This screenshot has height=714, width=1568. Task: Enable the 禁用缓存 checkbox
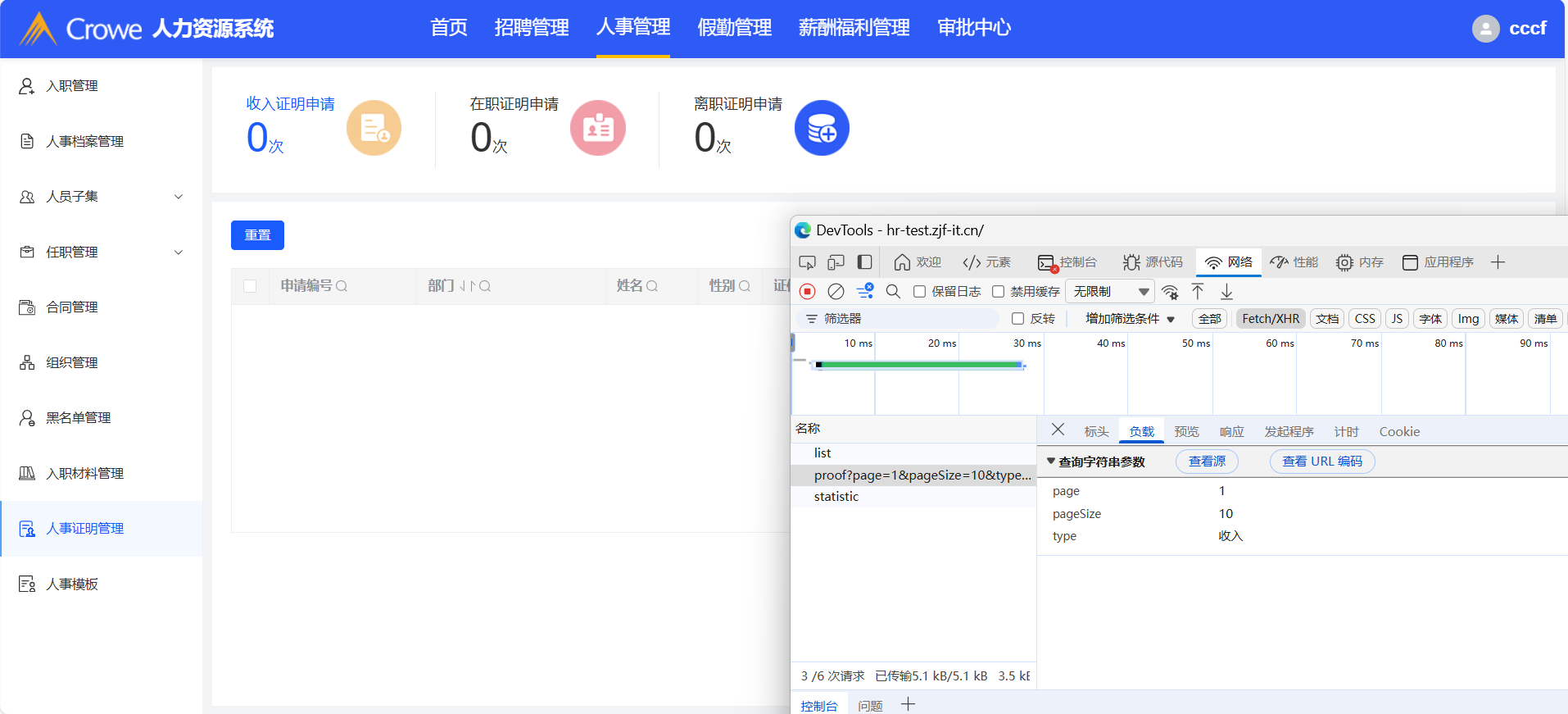click(x=999, y=292)
